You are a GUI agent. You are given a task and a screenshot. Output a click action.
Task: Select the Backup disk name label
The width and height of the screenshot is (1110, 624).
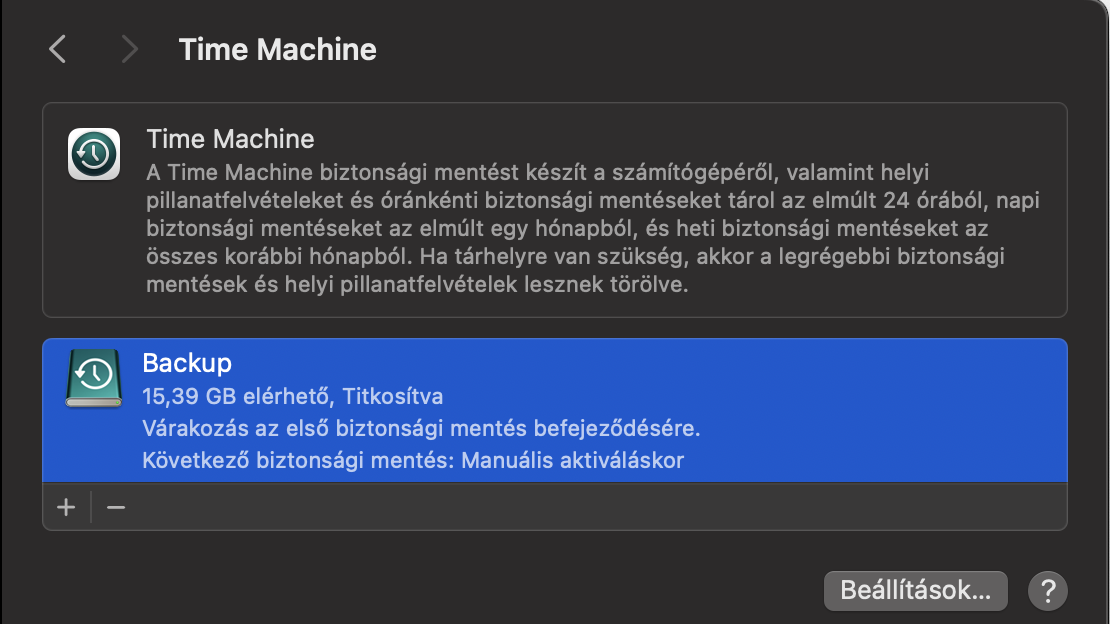click(187, 363)
